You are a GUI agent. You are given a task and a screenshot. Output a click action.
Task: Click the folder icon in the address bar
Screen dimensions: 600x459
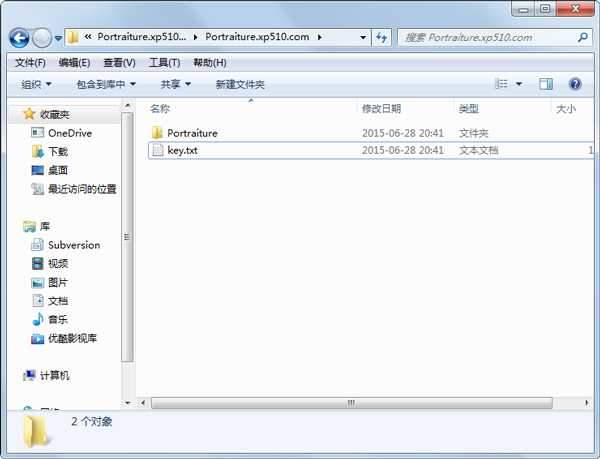click(73, 37)
